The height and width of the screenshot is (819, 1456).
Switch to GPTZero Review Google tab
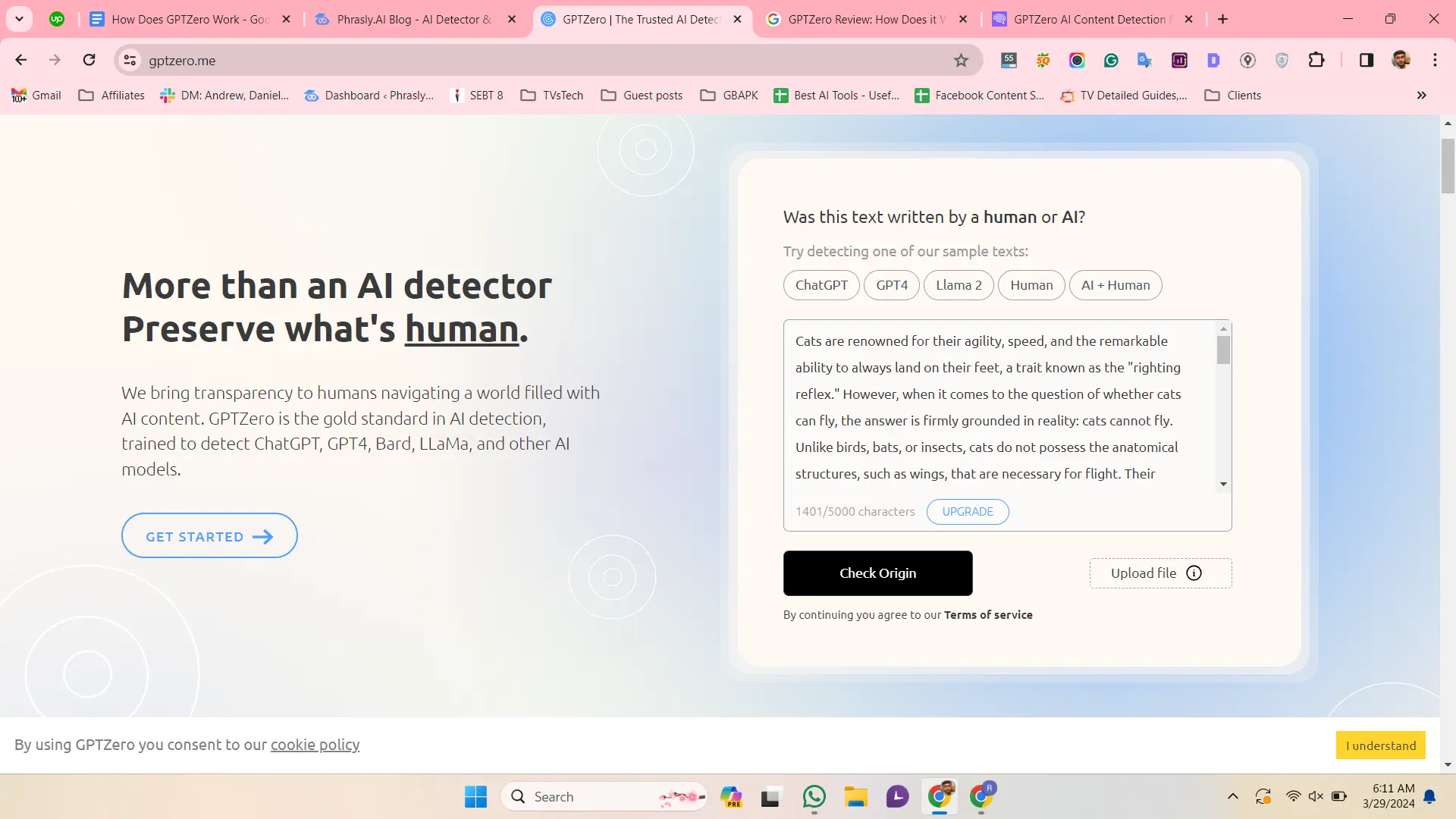(866, 20)
